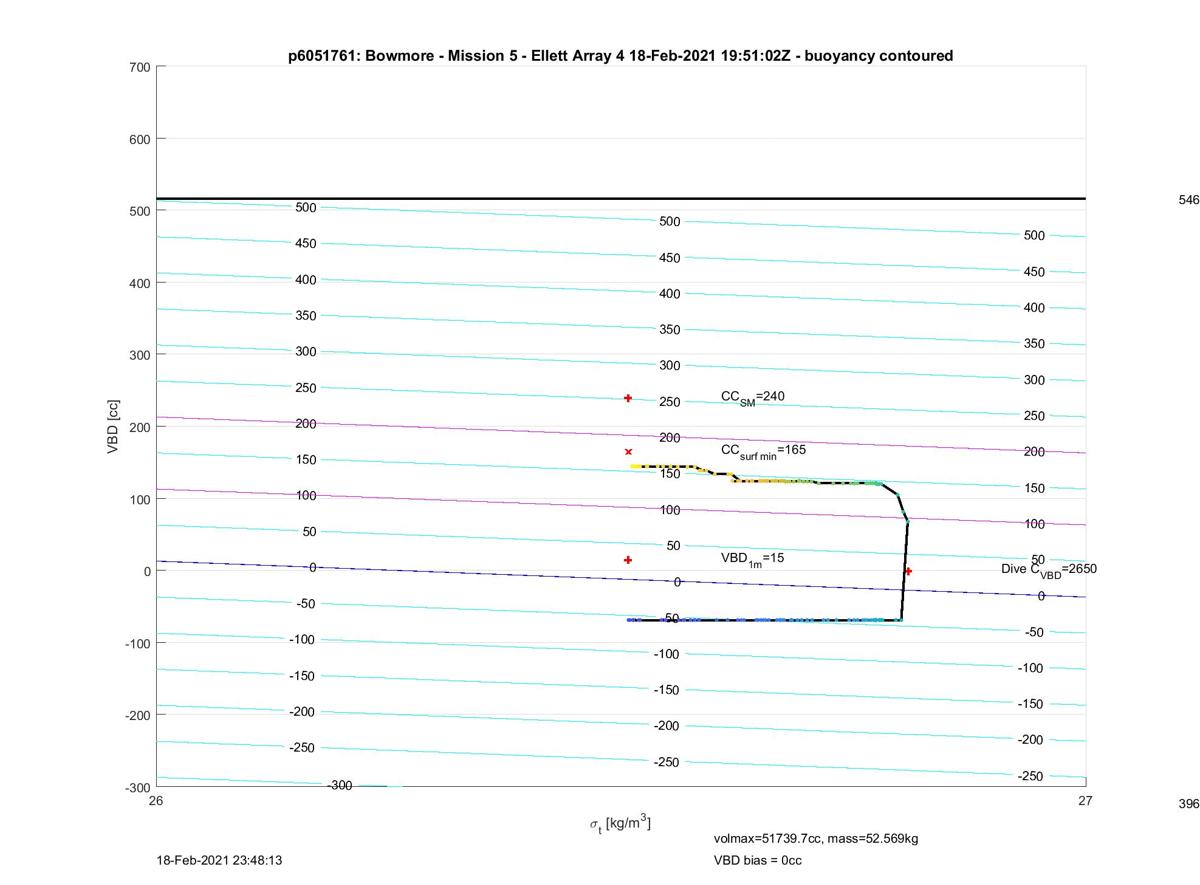Click the "CC SM=240" annotation
Screen dimensions: 1200x885
pyautogui.click(x=753, y=398)
